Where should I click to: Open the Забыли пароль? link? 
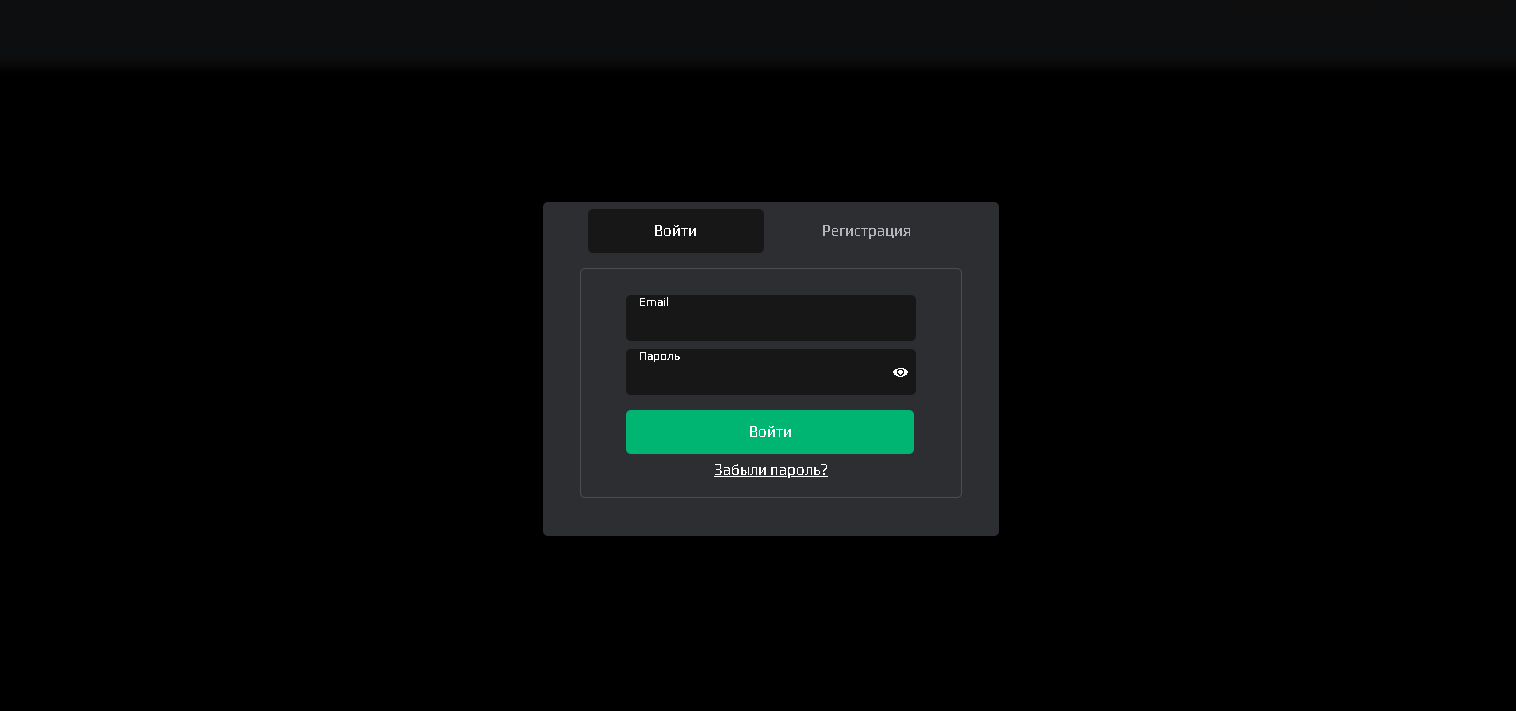pyautogui.click(x=770, y=470)
